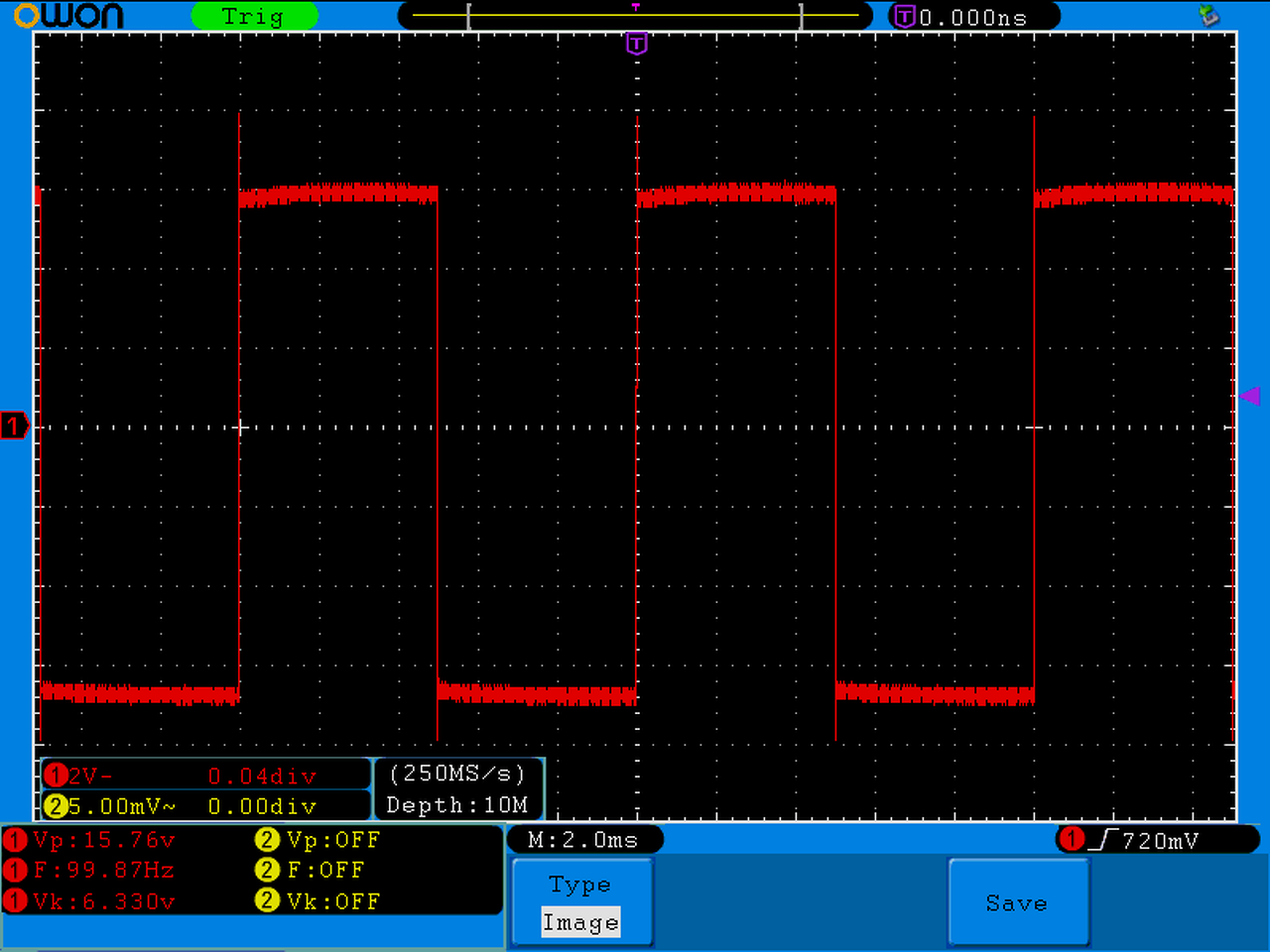This screenshot has width=1270, height=952.
Task: Click the Depth:10M readout
Action: pos(457,805)
